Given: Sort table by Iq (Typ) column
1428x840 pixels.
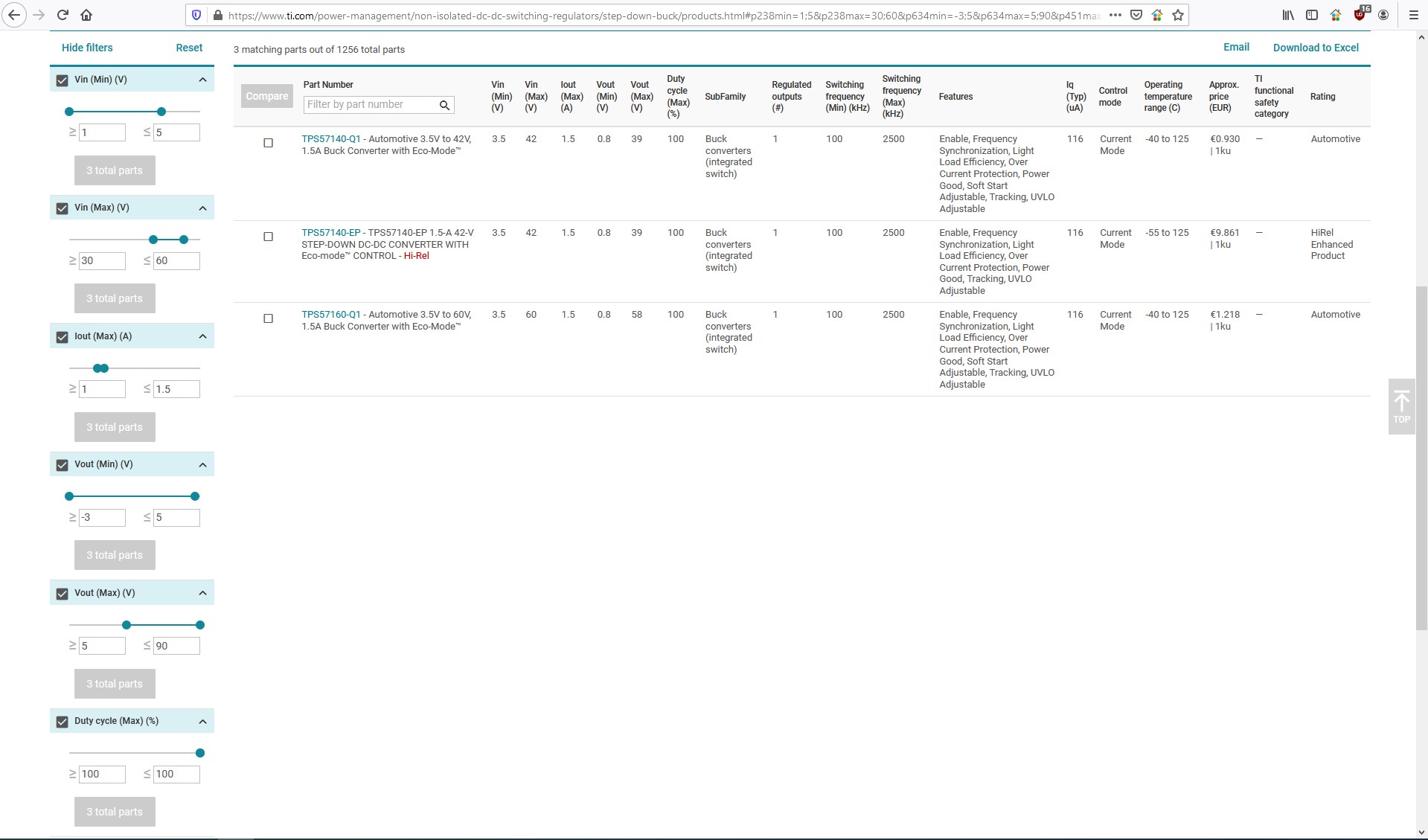Looking at the screenshot, I should pyautogui.click(x=1075, y=97).
